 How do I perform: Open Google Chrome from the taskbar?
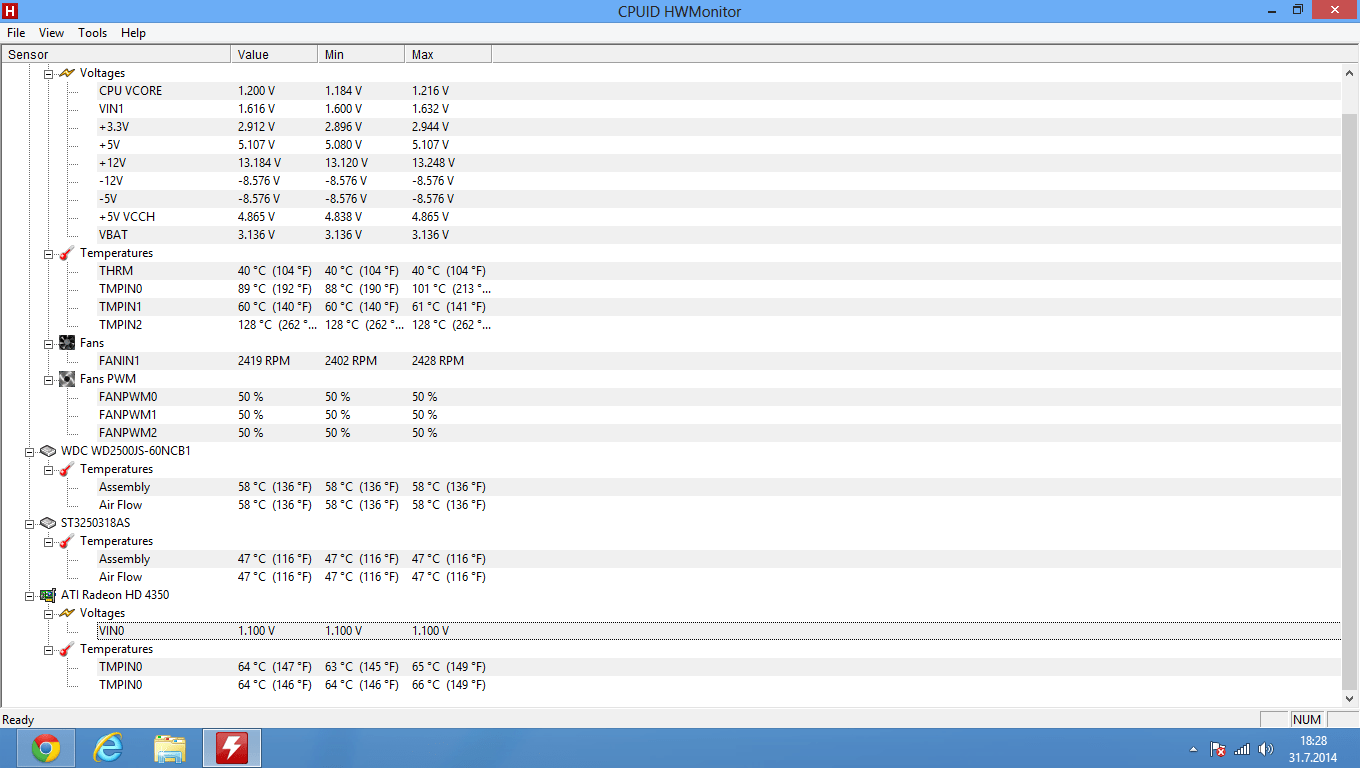[x=45, y=748]
